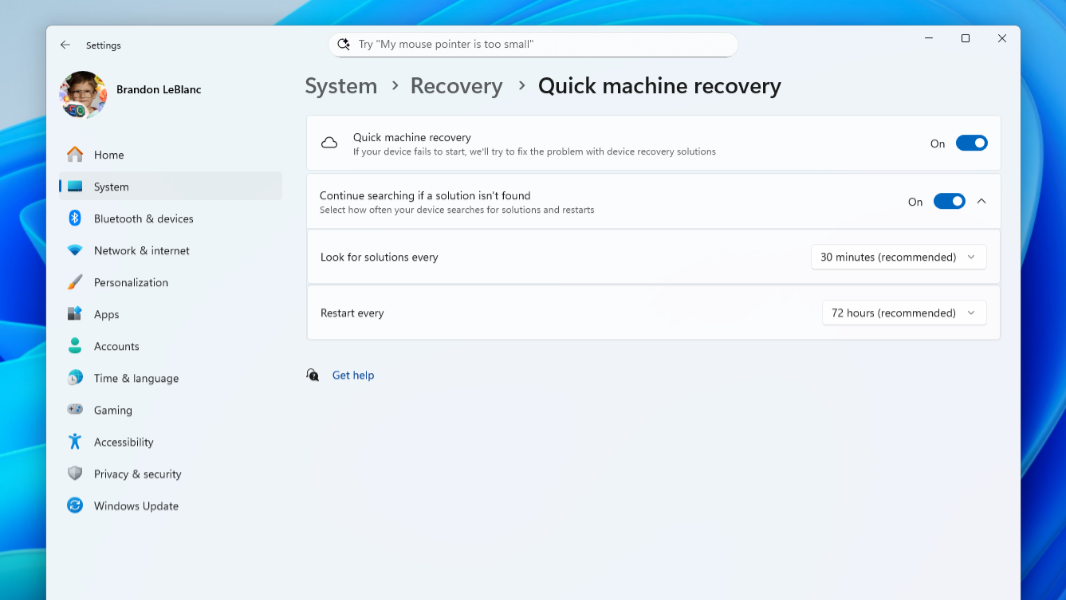
Task: Open the Accessibility icon in sidebar
Action: pyautogui.click(x=75, y=442)
